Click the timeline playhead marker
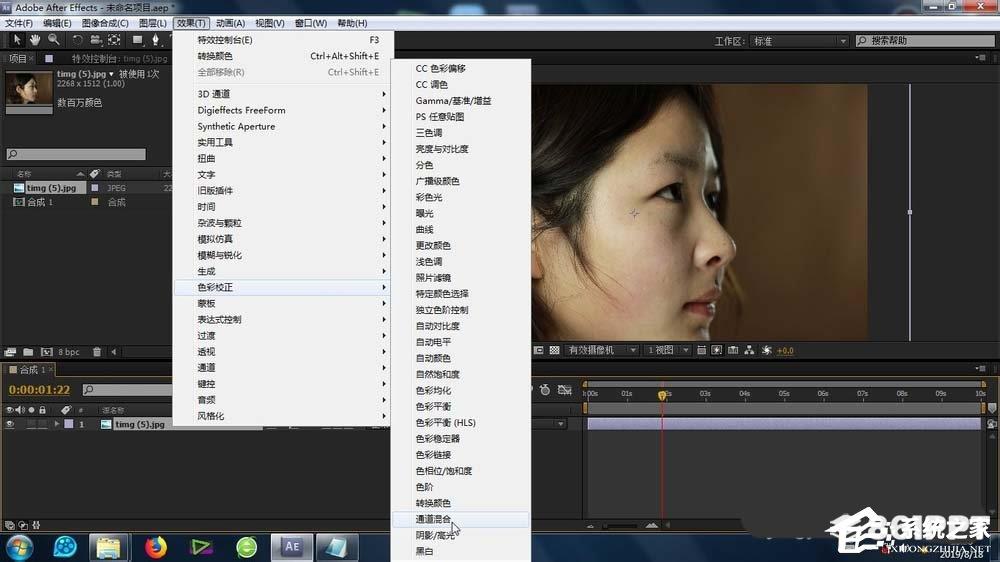The width and height of the screenshot is (1000, 562). click(x=662, y=395)
